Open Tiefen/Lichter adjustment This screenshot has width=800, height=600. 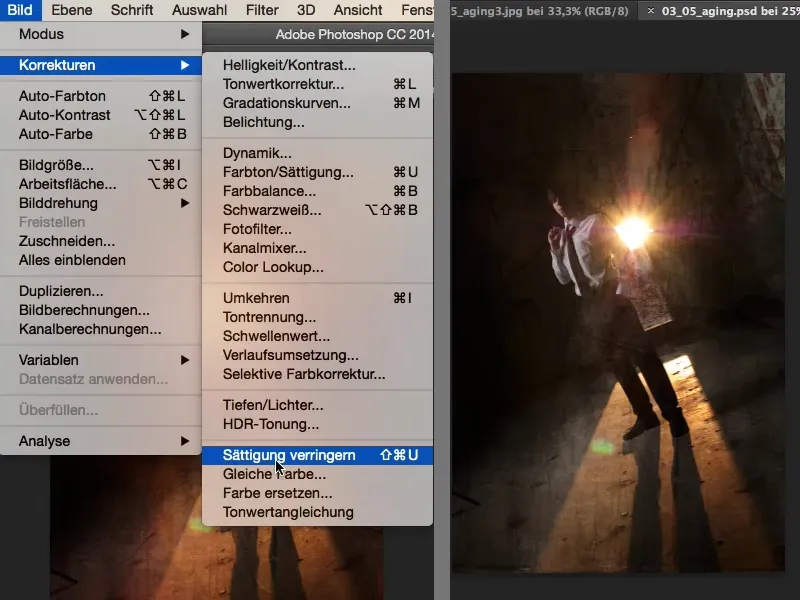pyautogui.click(x=270, y=405)
